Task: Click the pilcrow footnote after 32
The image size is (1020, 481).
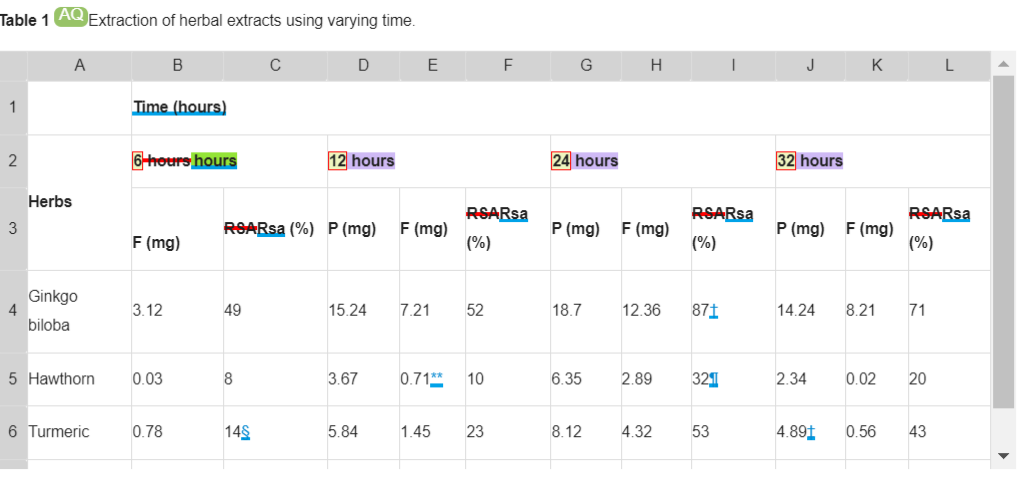Action: pos(713,379)
